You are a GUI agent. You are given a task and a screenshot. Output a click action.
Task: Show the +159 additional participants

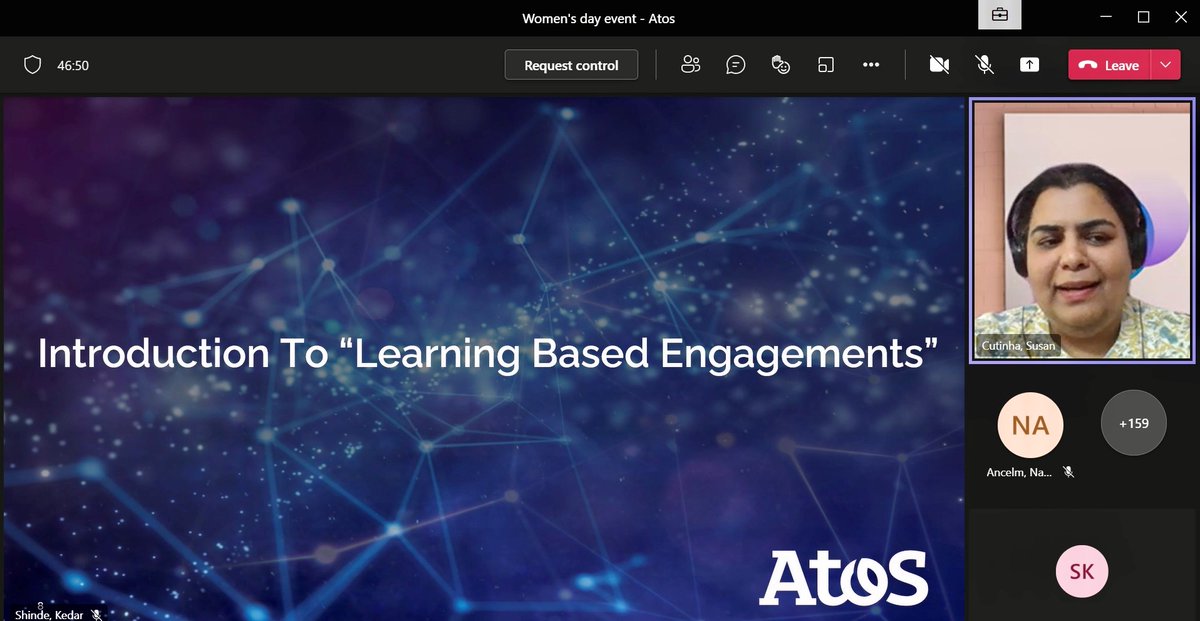pos(1133,423)
